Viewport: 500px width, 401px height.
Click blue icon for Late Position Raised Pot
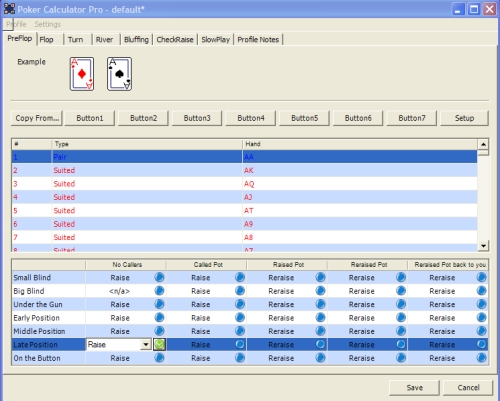point(320,344)
